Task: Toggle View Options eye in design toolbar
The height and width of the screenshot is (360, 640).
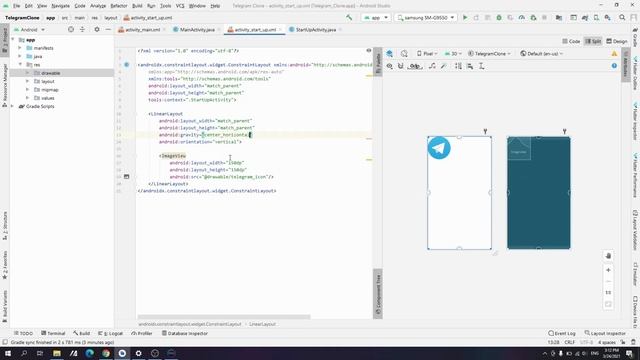Action: pos(389,66)
